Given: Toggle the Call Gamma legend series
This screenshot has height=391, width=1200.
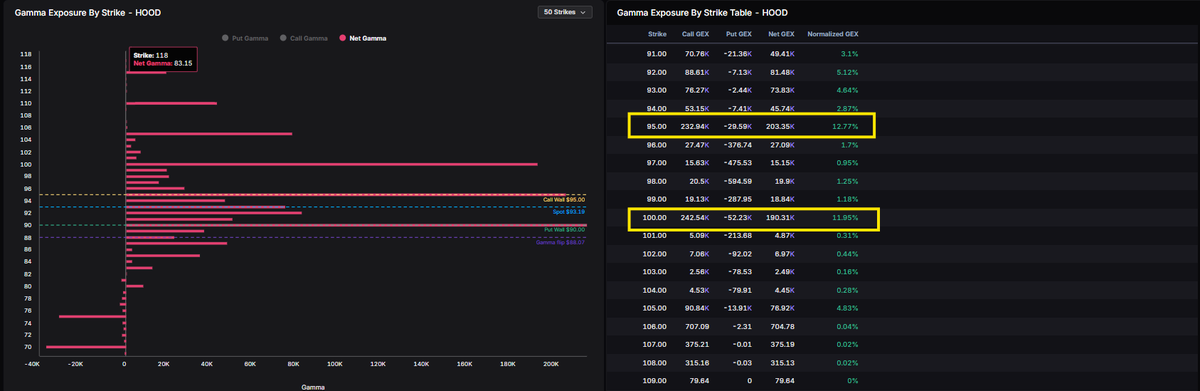Looking at the screenshot, I should (x=303, y=37).
